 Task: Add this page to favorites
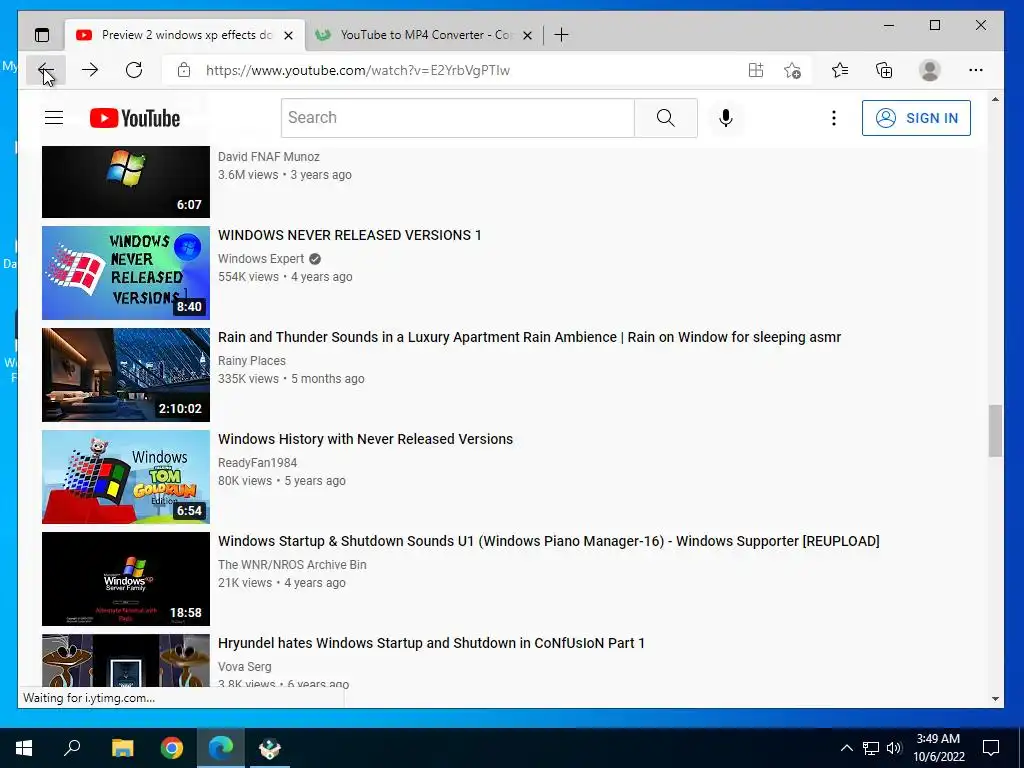pos(792,70)
